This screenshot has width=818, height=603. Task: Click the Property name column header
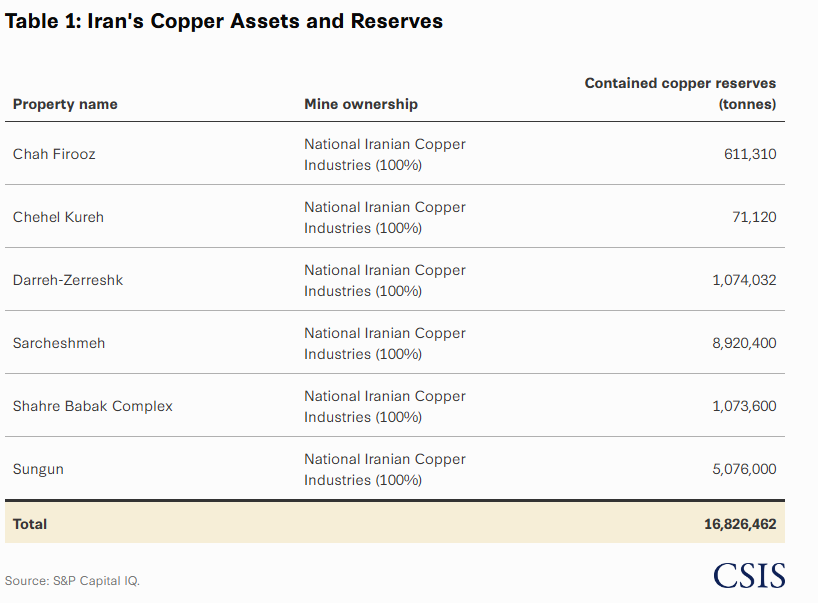(65, 104)
